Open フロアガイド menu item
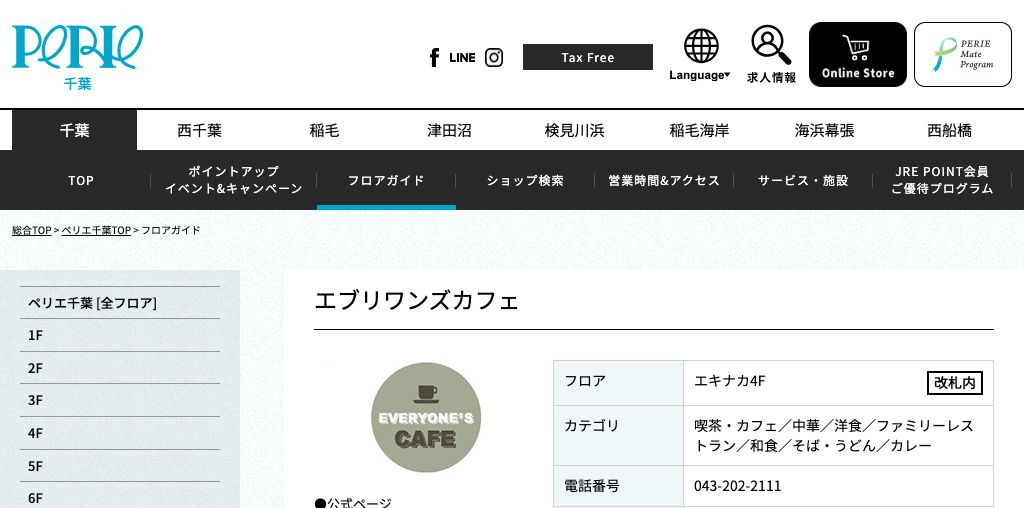This screenshot has width=1024, height=508. (386, 180)
